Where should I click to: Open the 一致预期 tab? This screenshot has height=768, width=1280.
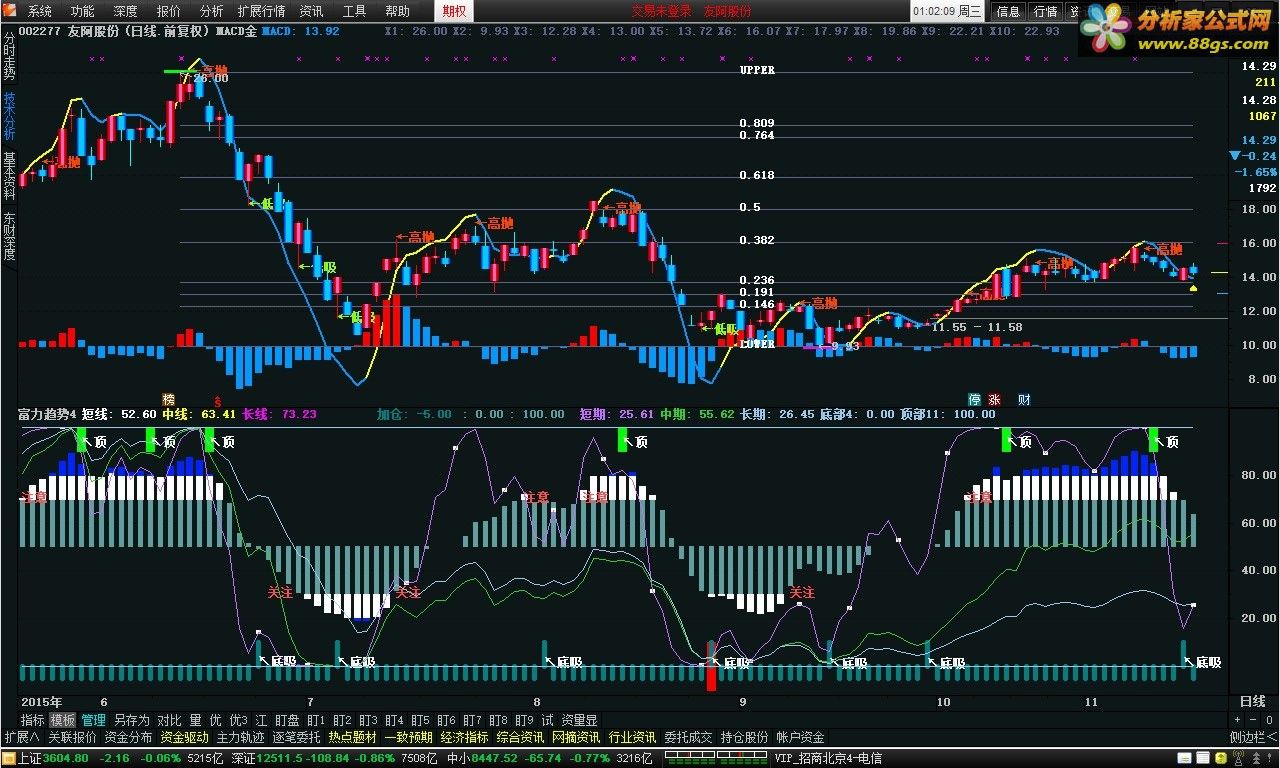pos(408,737)
